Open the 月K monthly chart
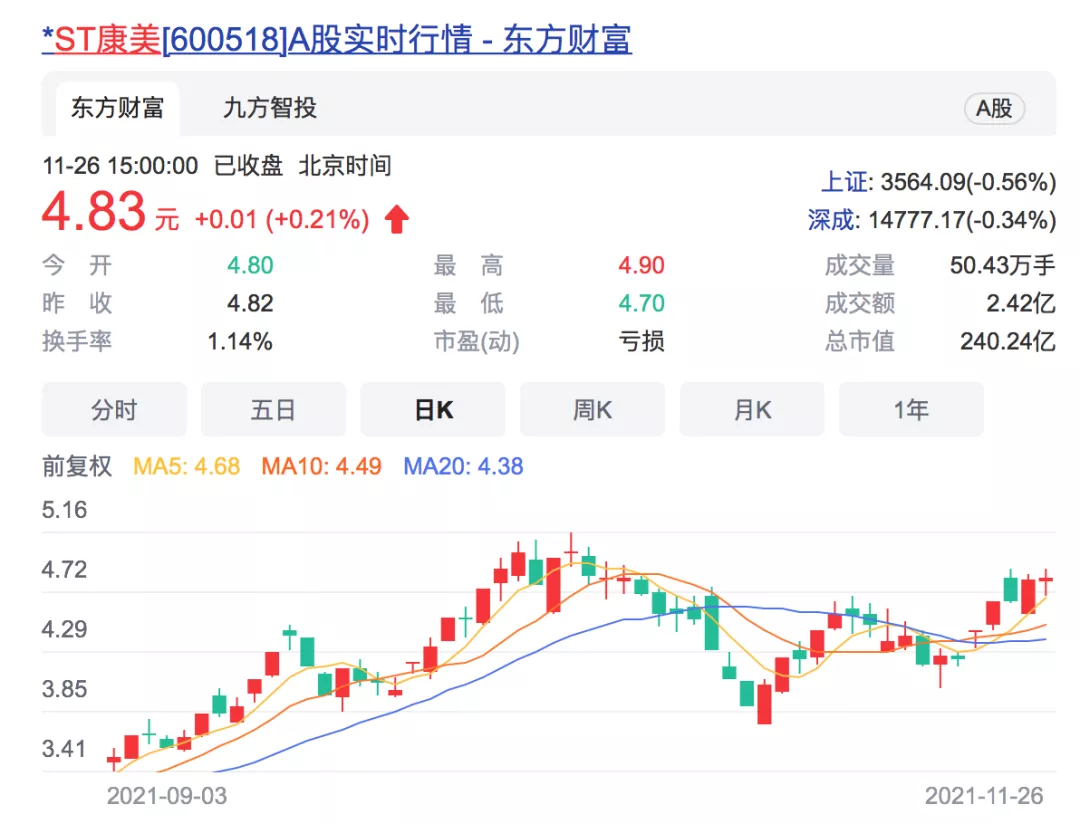This screenshot has height=824, width=1080. click(752, 410)
